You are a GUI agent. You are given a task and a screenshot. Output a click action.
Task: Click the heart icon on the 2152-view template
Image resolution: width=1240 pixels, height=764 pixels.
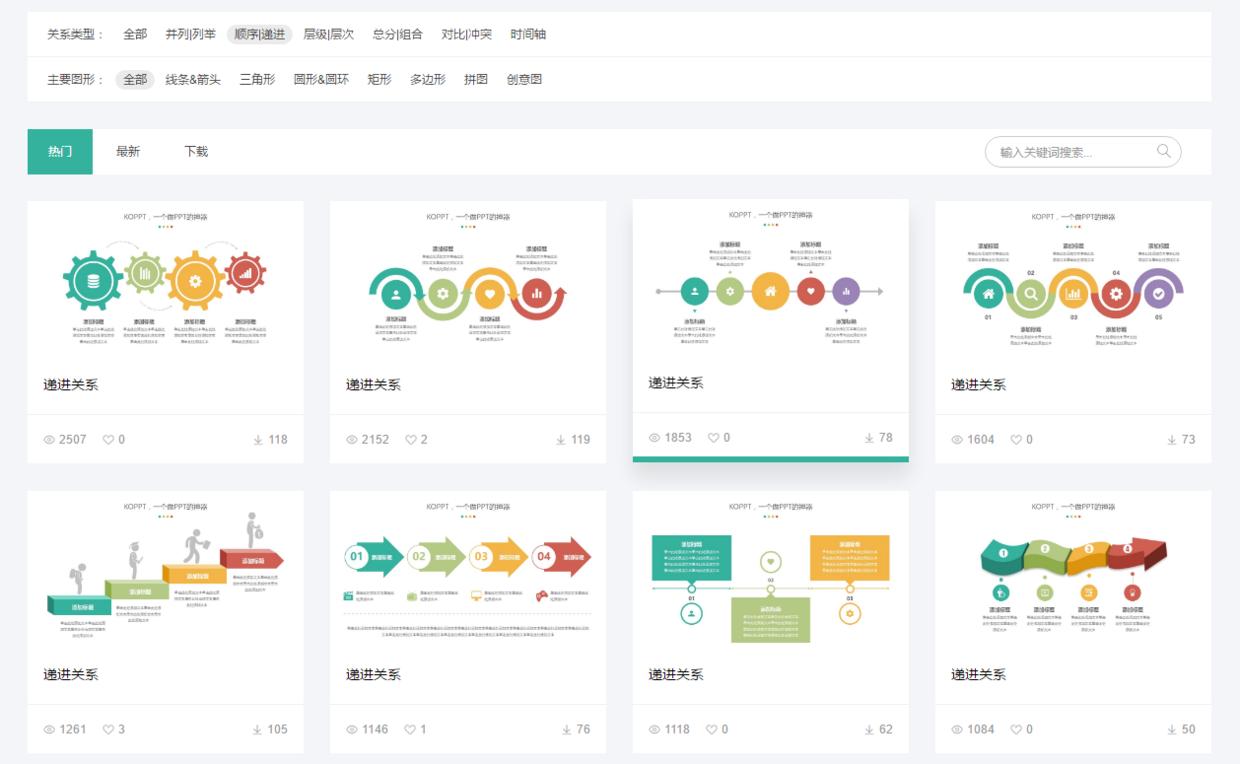409,438
